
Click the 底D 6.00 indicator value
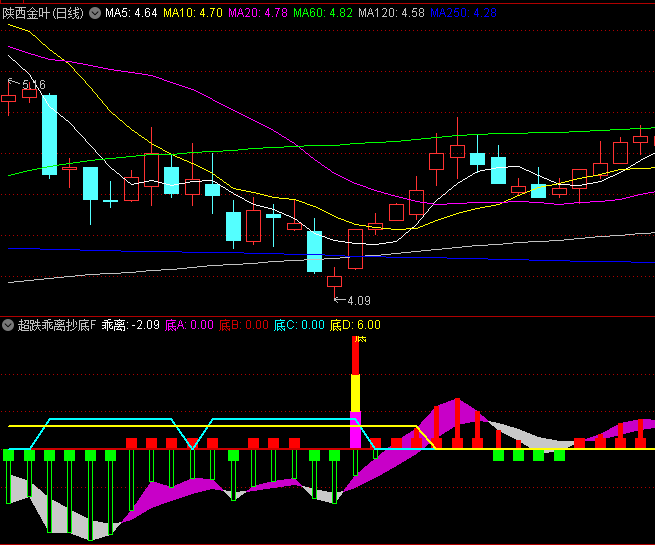(354, 325)
